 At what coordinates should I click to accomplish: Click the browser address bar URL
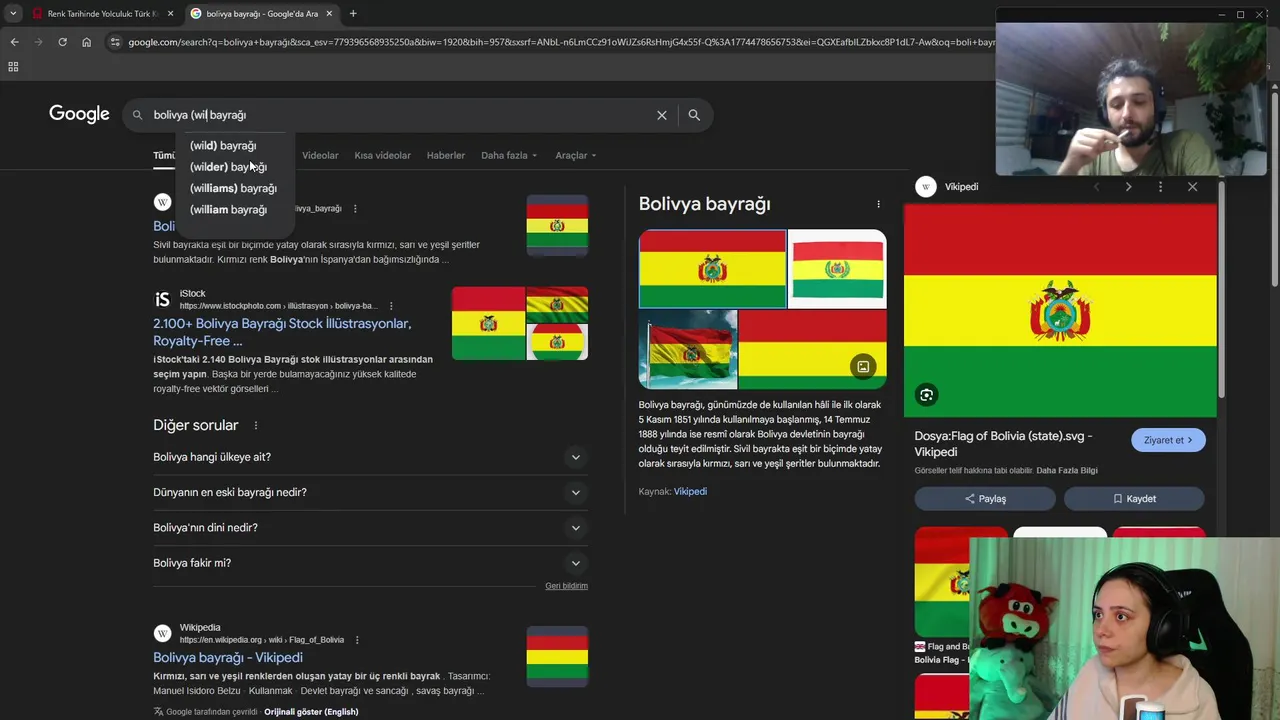(560, 42)
